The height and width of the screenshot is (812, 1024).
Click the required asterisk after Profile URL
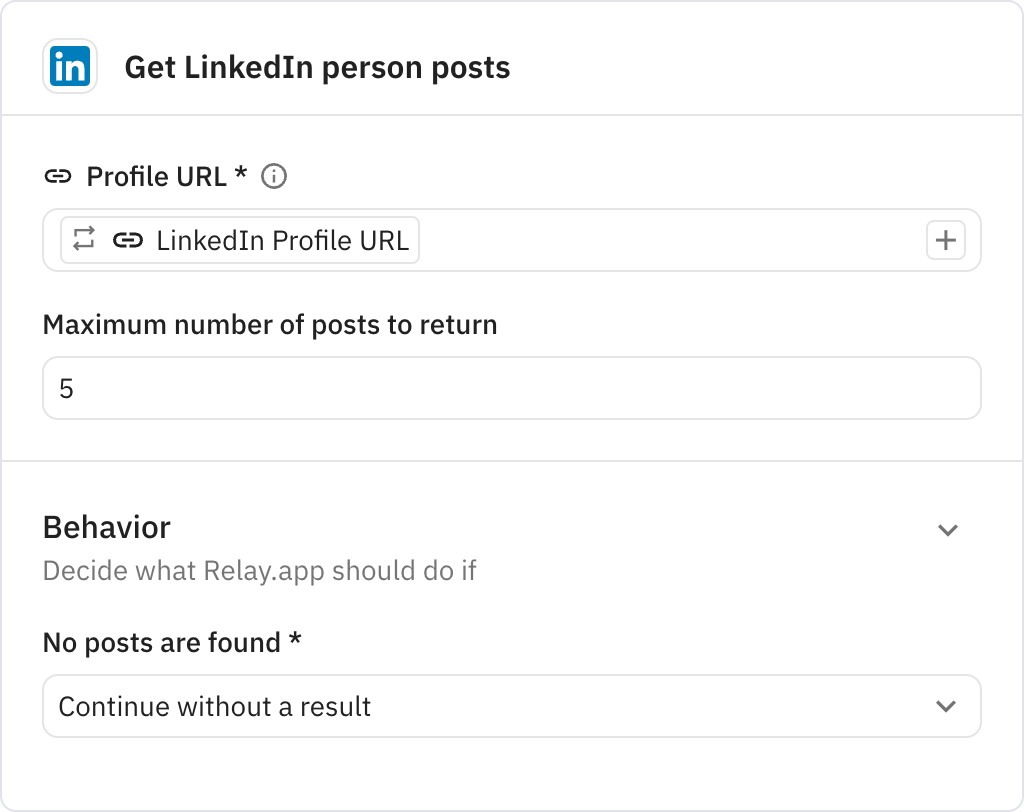pyautogui.click(x=240, y=175)
